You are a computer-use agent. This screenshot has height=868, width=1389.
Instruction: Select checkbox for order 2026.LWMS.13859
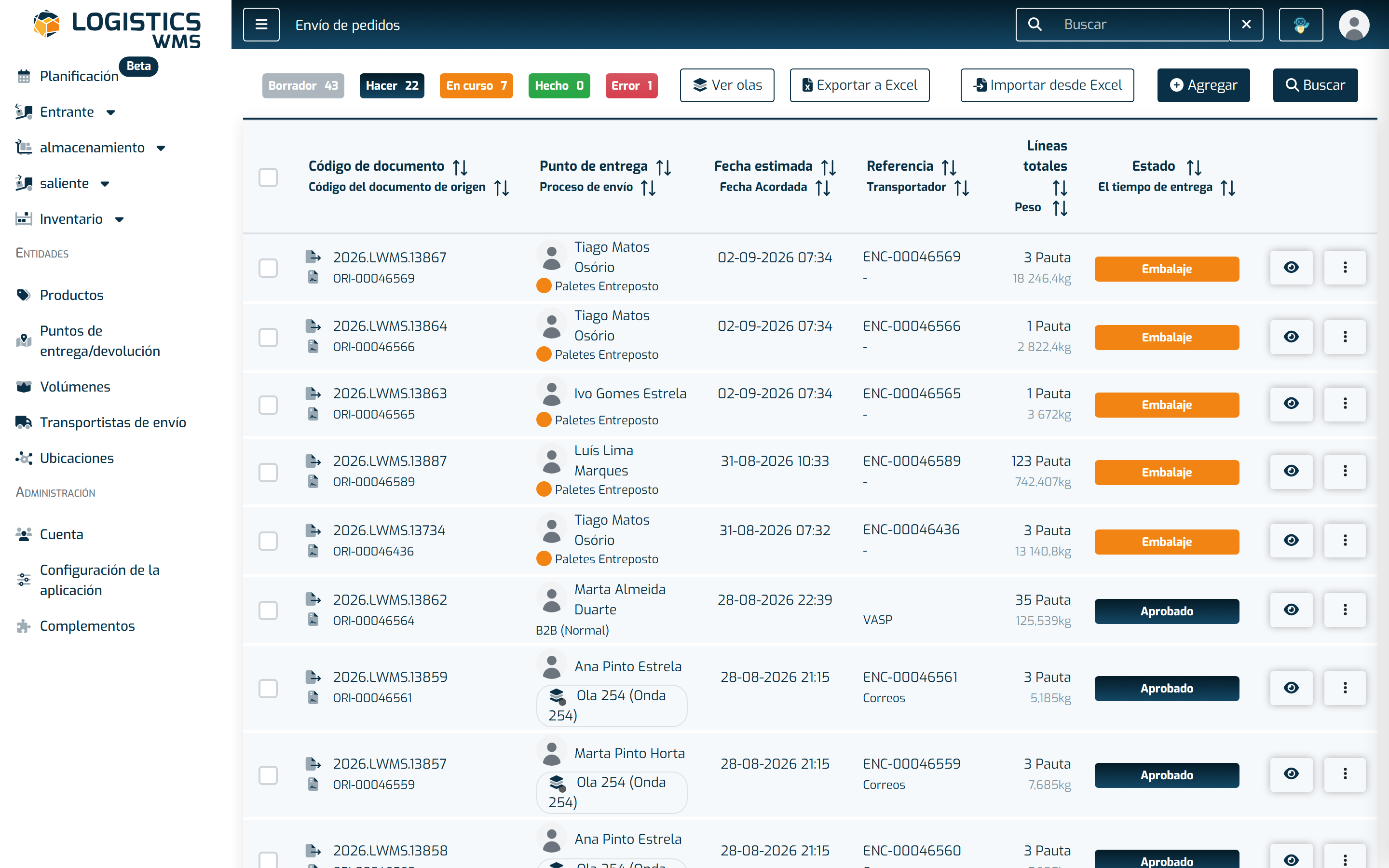click(268, 688)
